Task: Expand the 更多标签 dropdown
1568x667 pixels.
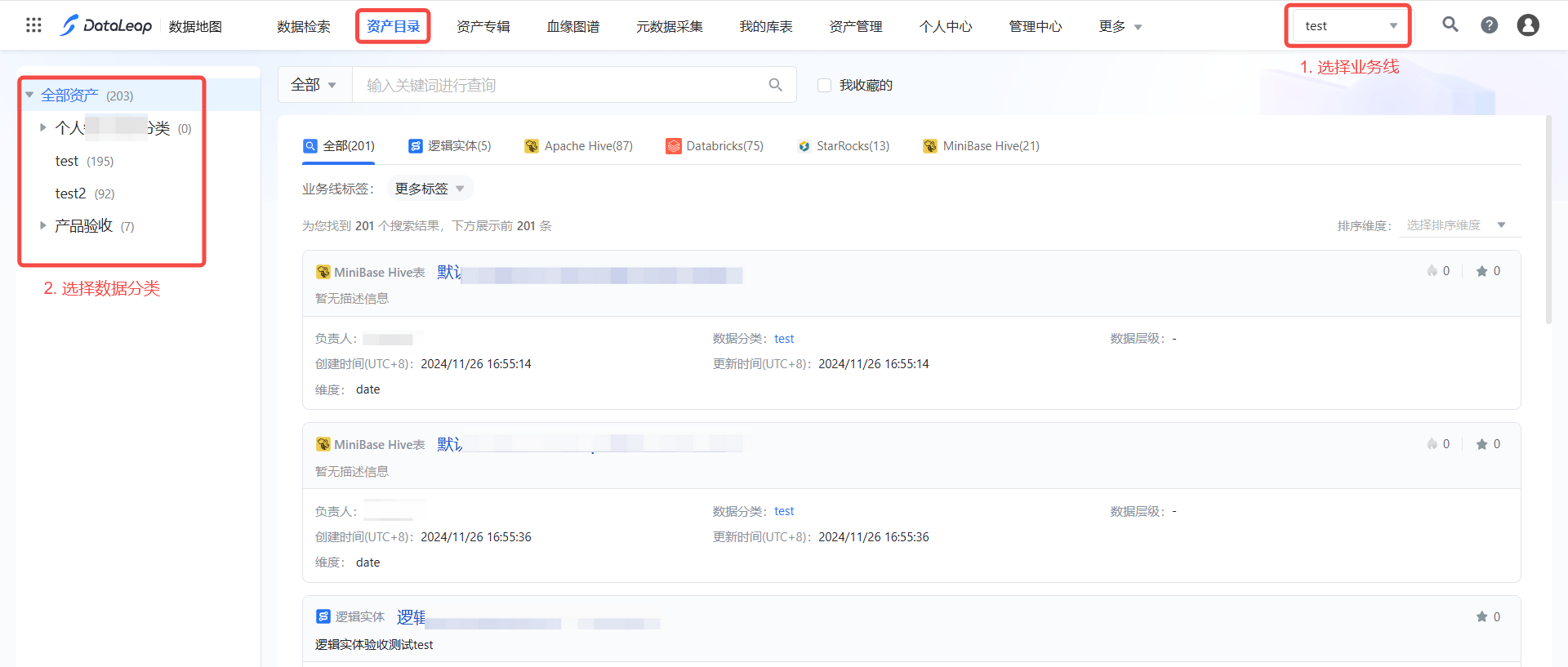Action: click(430, 189)
